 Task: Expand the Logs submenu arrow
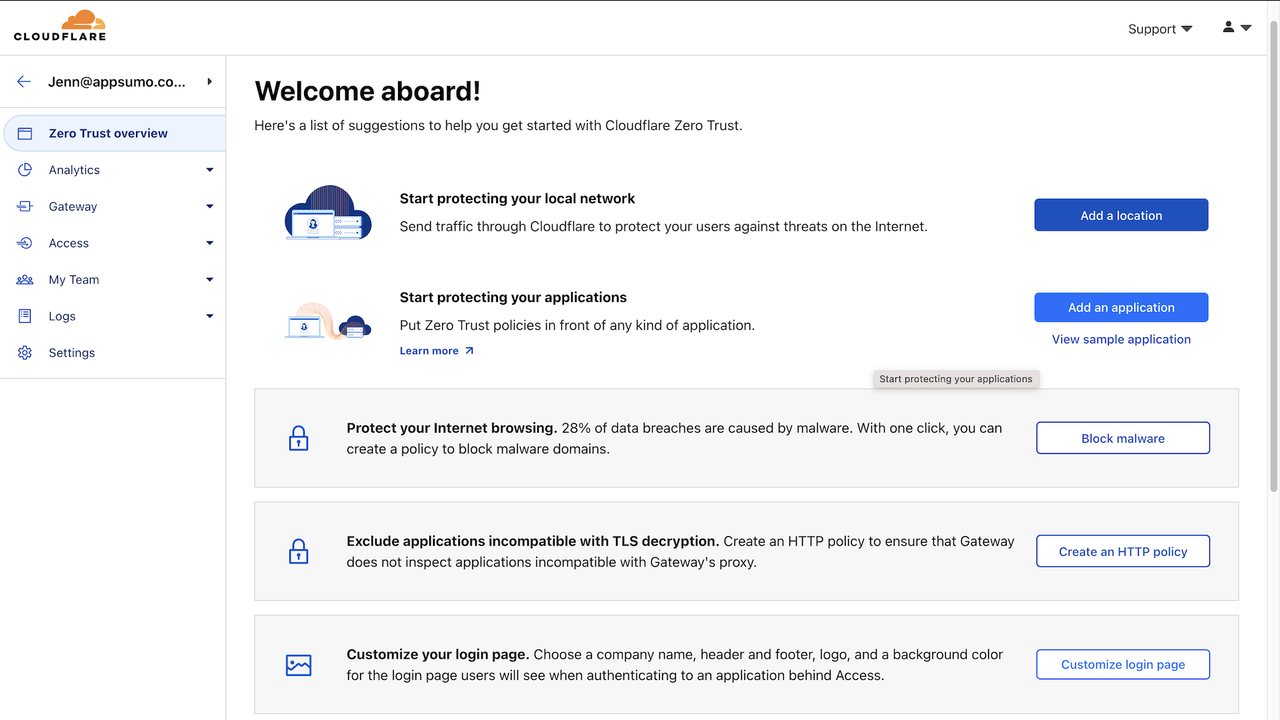(x=210, y=316)
